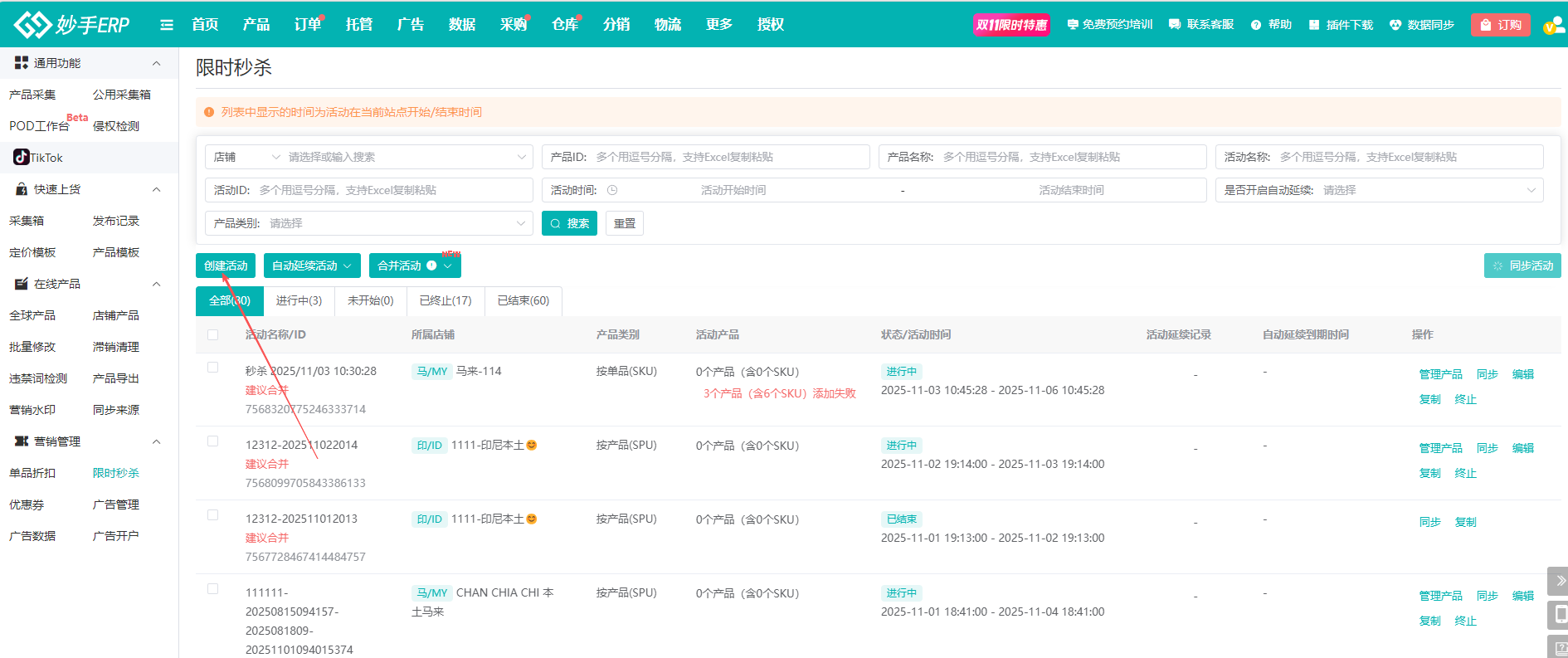Click the 数据同步 sync icon

pyautogui.click(x=1395, y=25)
